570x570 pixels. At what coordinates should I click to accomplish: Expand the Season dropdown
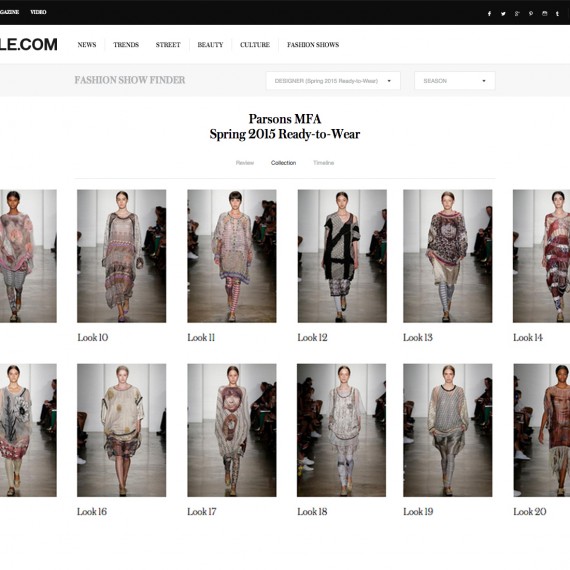pos(455,81)
